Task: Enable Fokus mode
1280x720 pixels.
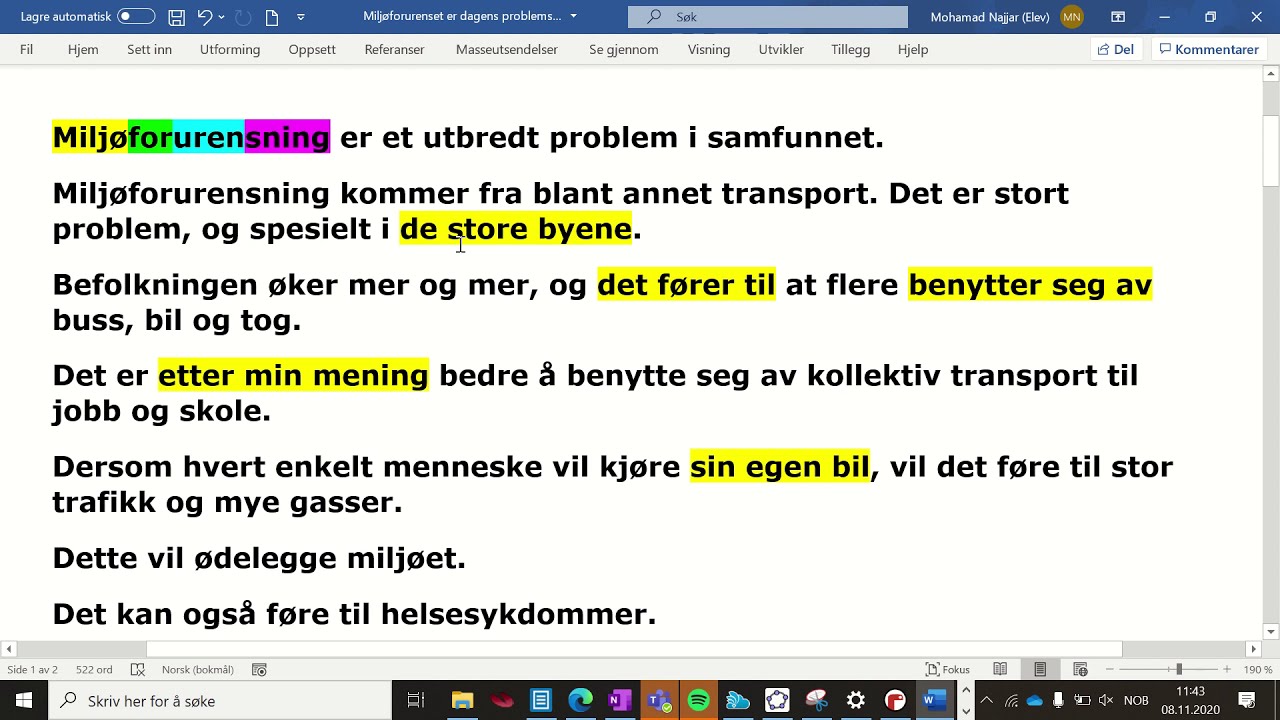Action: coord(948,670)
